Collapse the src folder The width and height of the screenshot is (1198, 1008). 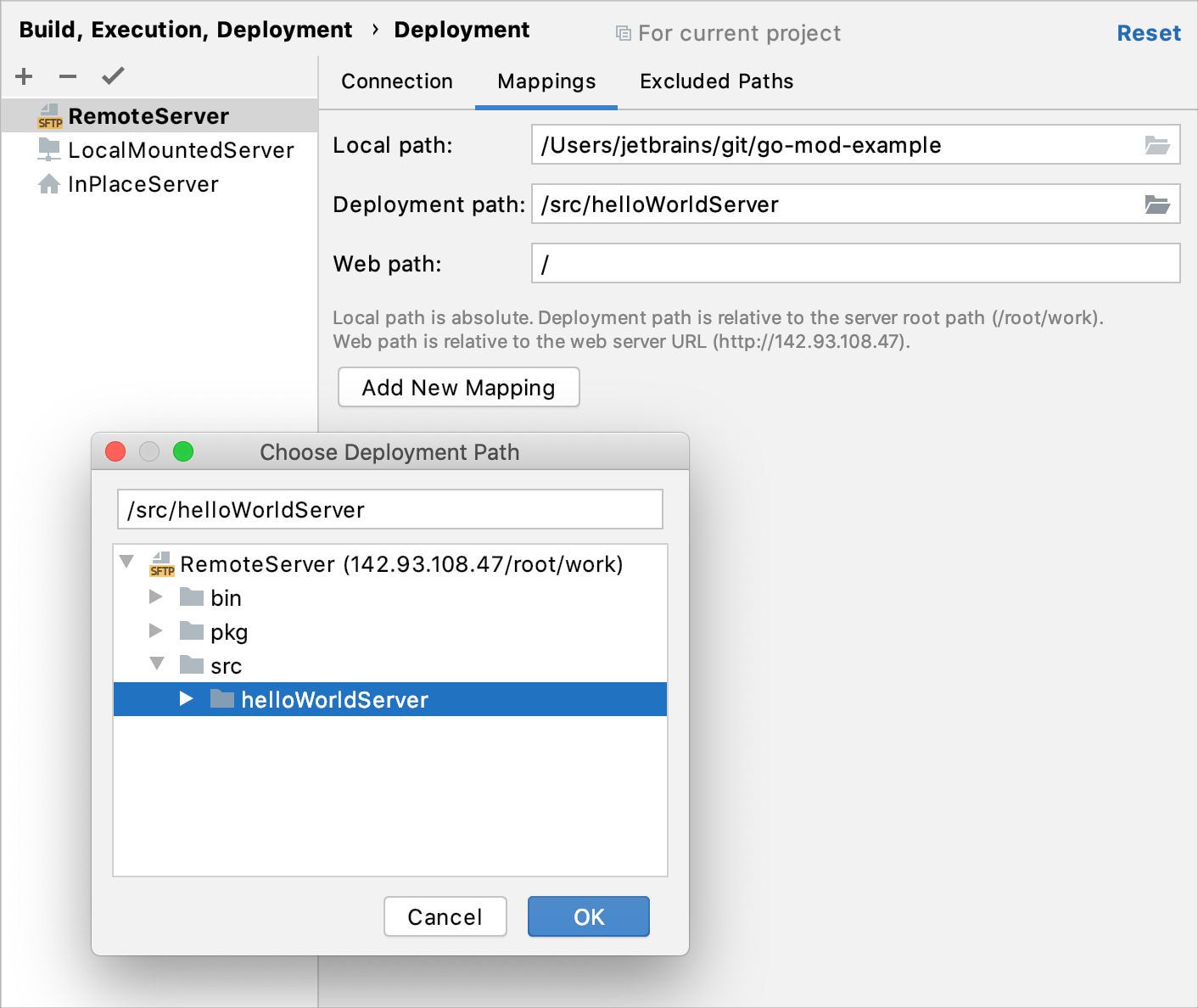pos(156,664)
